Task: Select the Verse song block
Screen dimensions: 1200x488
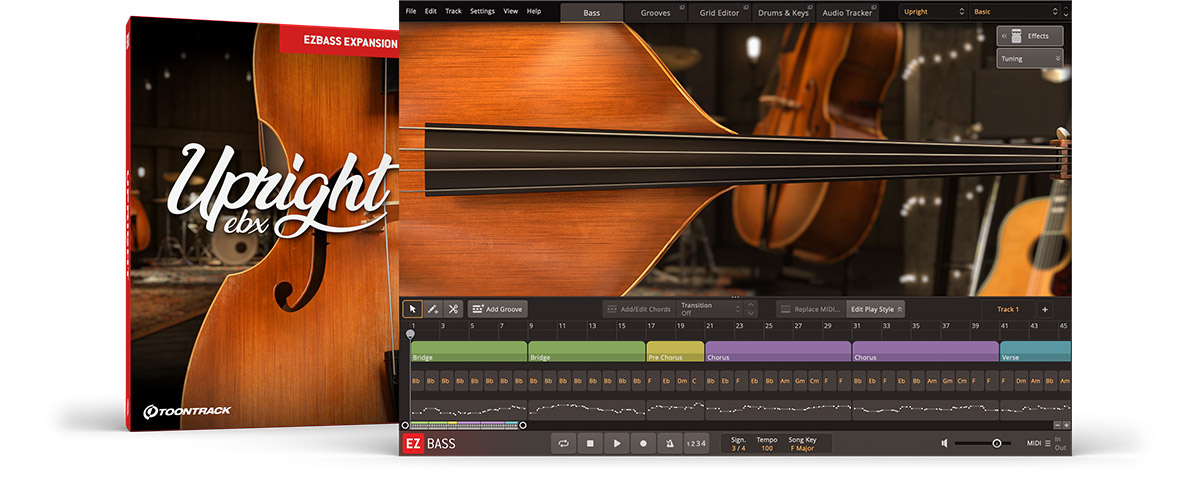Action: 1035,352
